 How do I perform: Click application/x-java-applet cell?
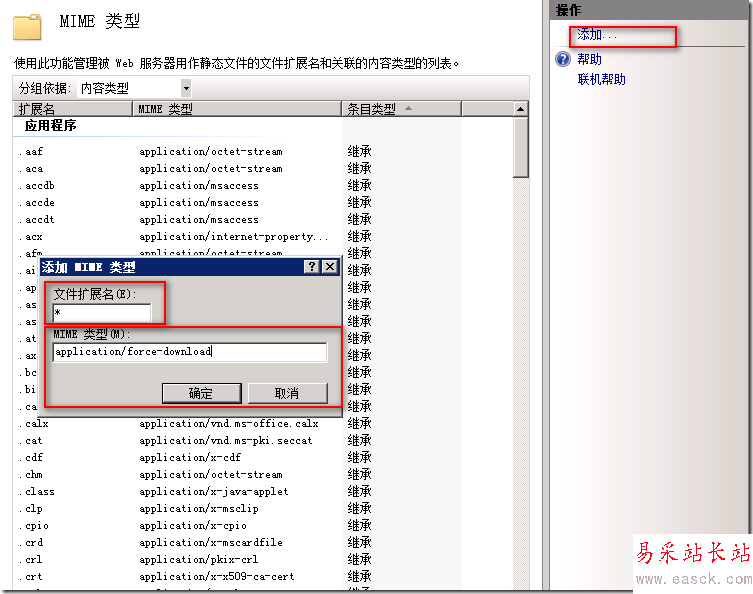pyautogui.click(x=214, y=492)
